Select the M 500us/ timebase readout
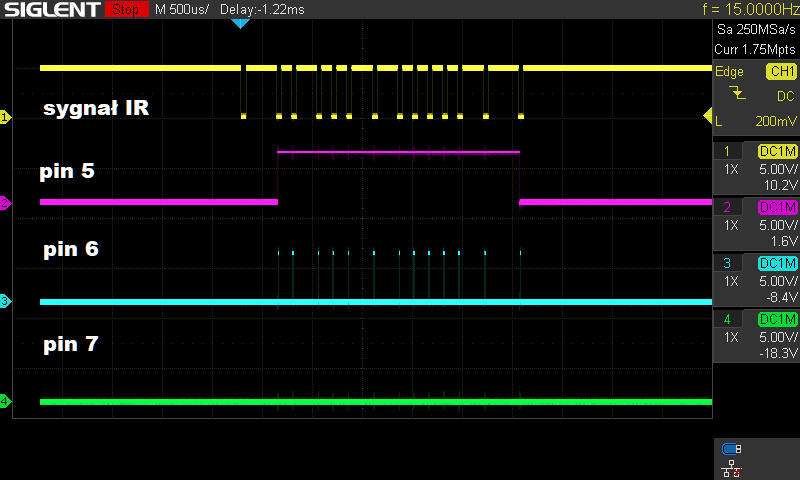Viewport: 800px width, 480px height. click(182, 9)
